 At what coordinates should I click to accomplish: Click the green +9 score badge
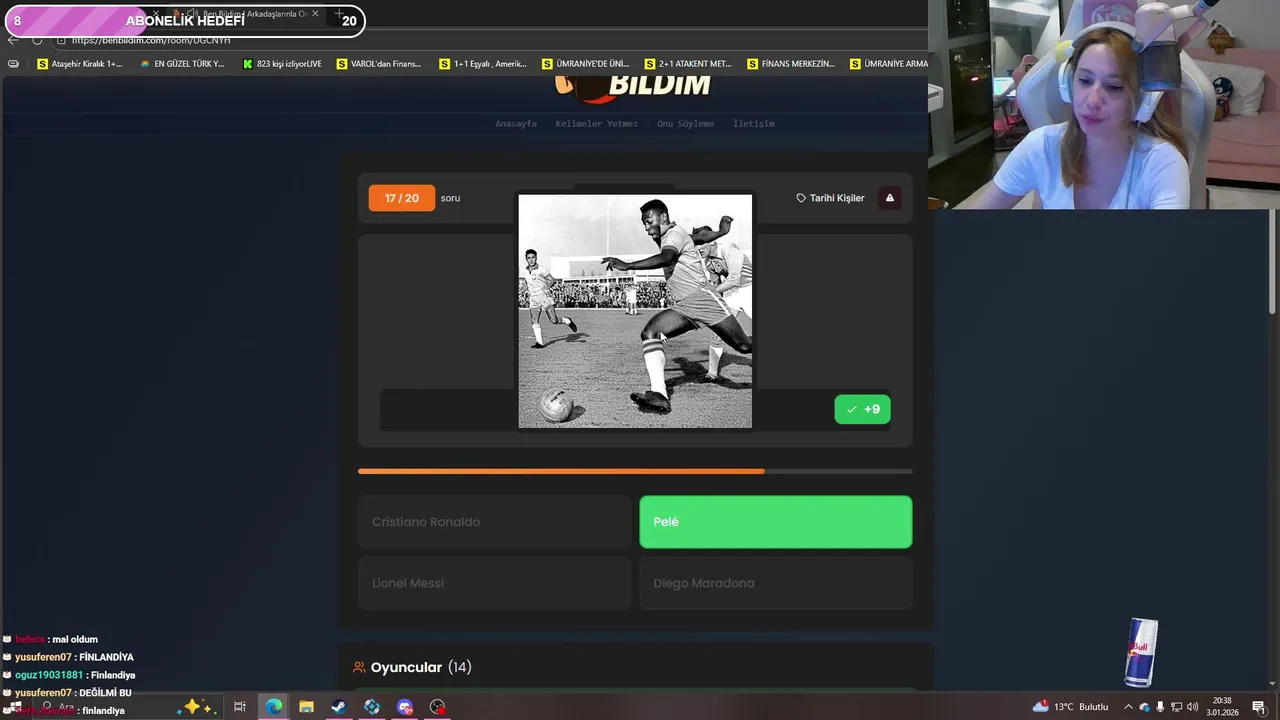862,409
